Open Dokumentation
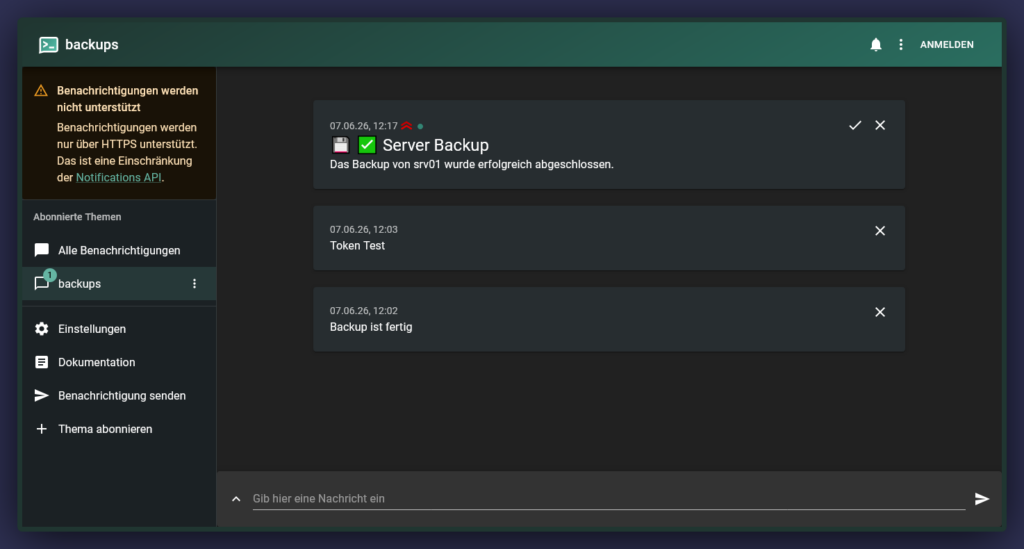This screenshot has width=1024, height=549. (x=119, y=362)
